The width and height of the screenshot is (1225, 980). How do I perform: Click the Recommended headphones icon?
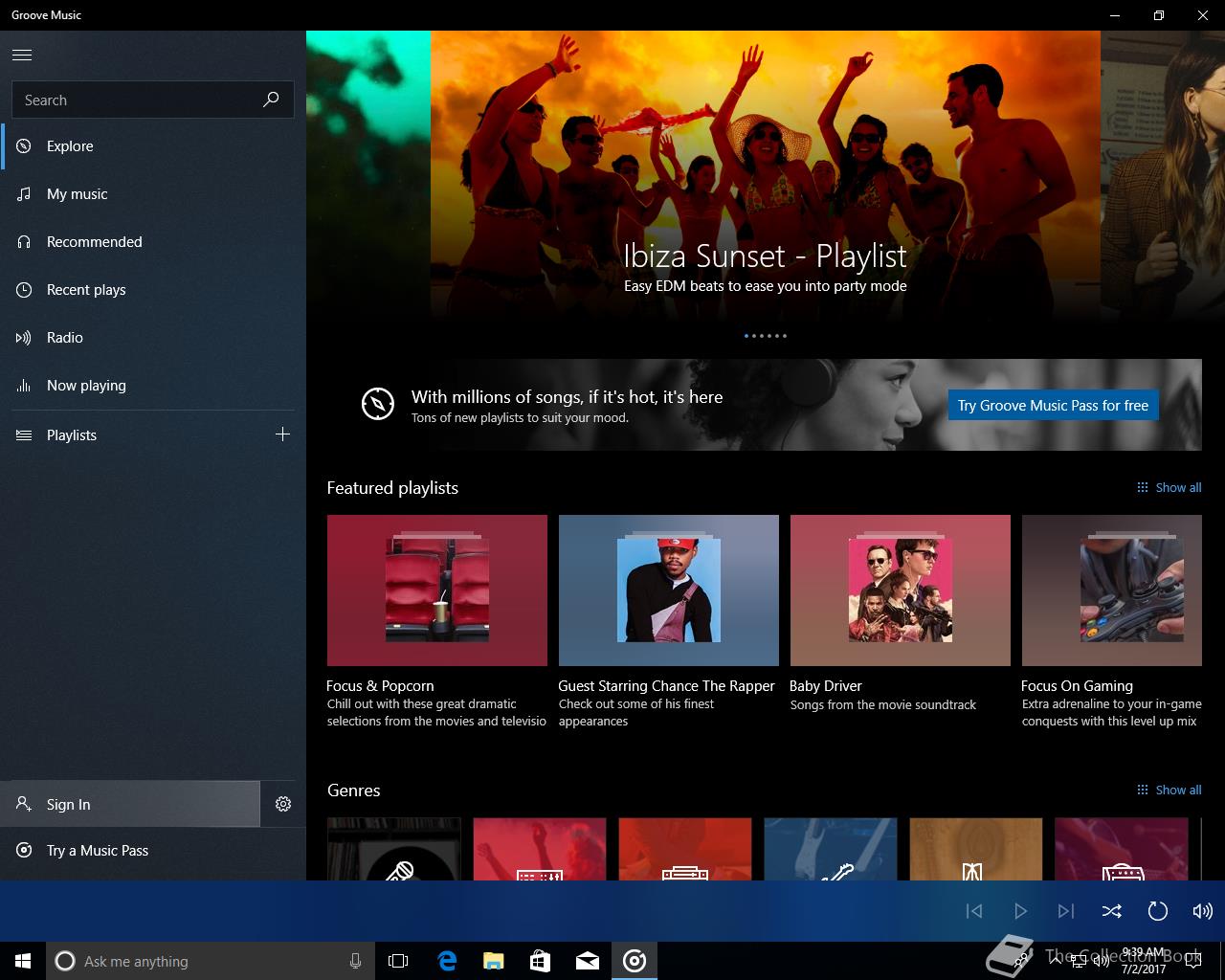click(x=24, y=242)
